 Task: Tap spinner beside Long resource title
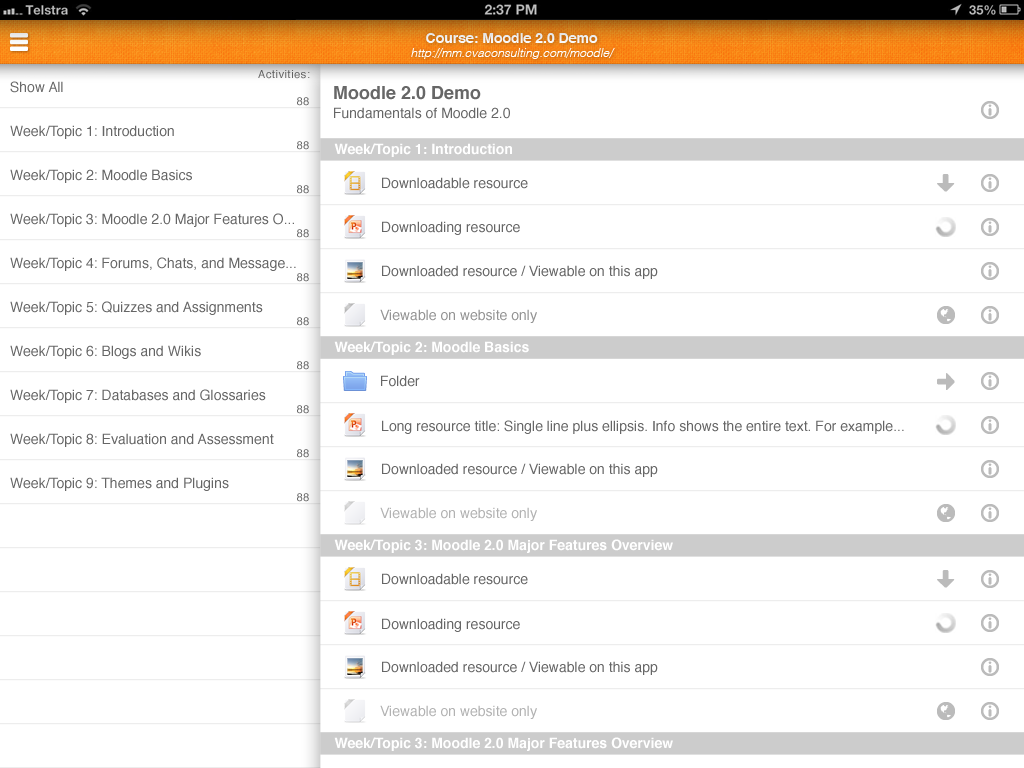[945, 425]
